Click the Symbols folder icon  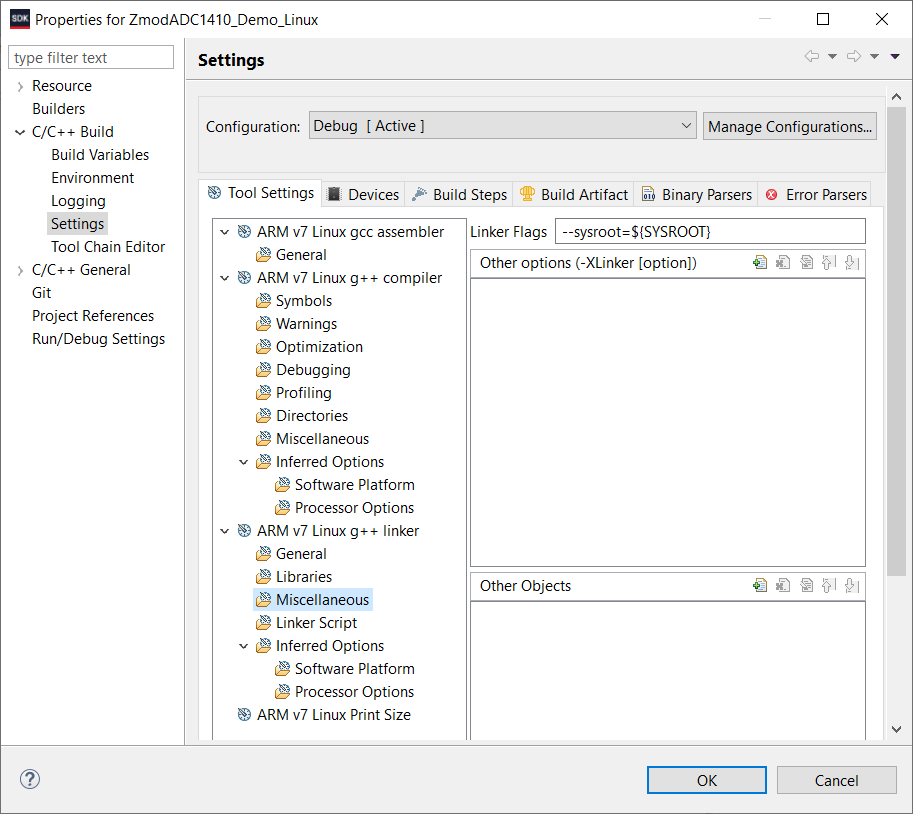tap(264, 300)
